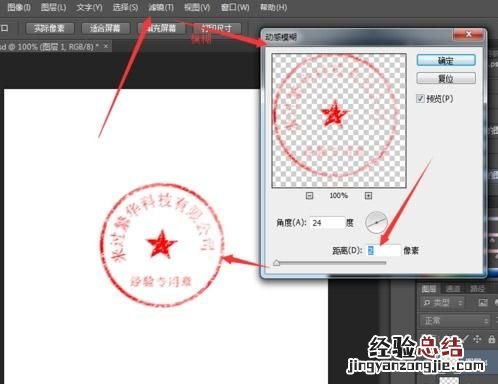This screenshot has height=384, width=498.
Task: Click the 打印尺寸 button
Action: [x=217, y=28]
